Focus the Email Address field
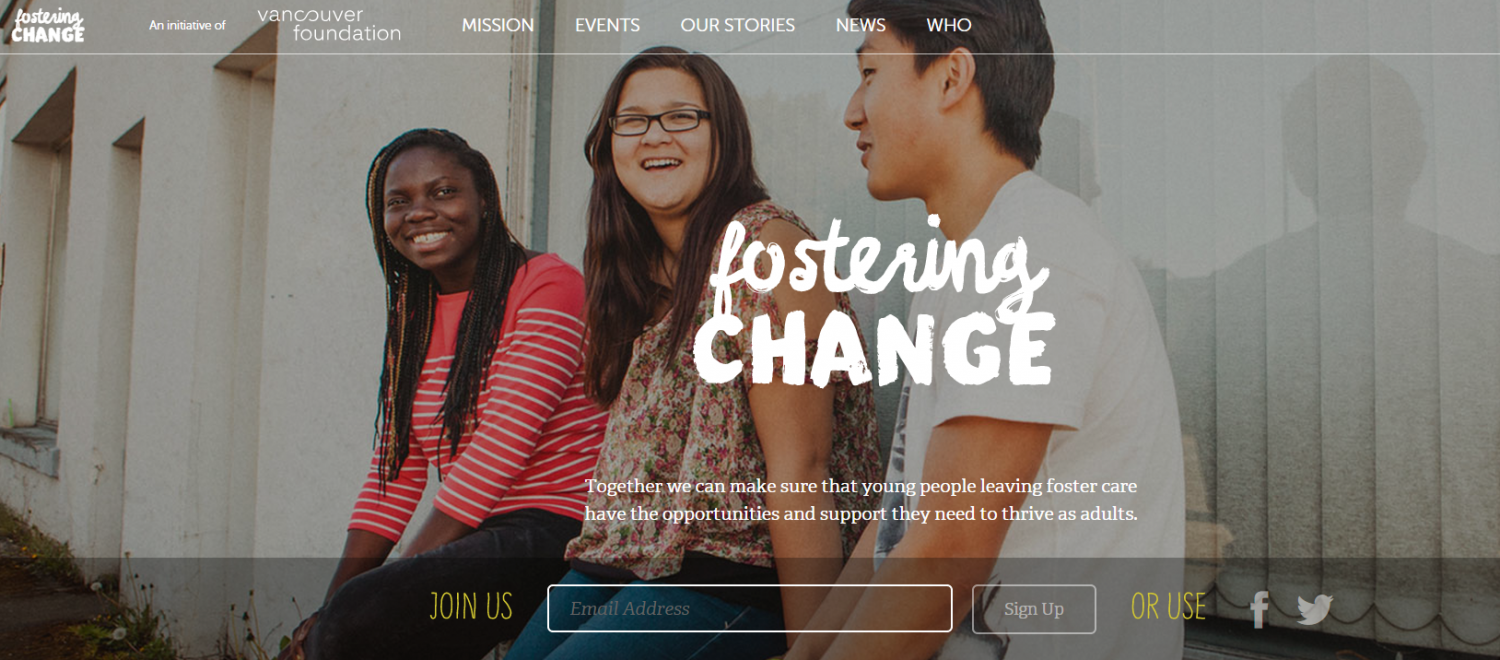This screenshot has width=1500, height=660. [750, 608]
